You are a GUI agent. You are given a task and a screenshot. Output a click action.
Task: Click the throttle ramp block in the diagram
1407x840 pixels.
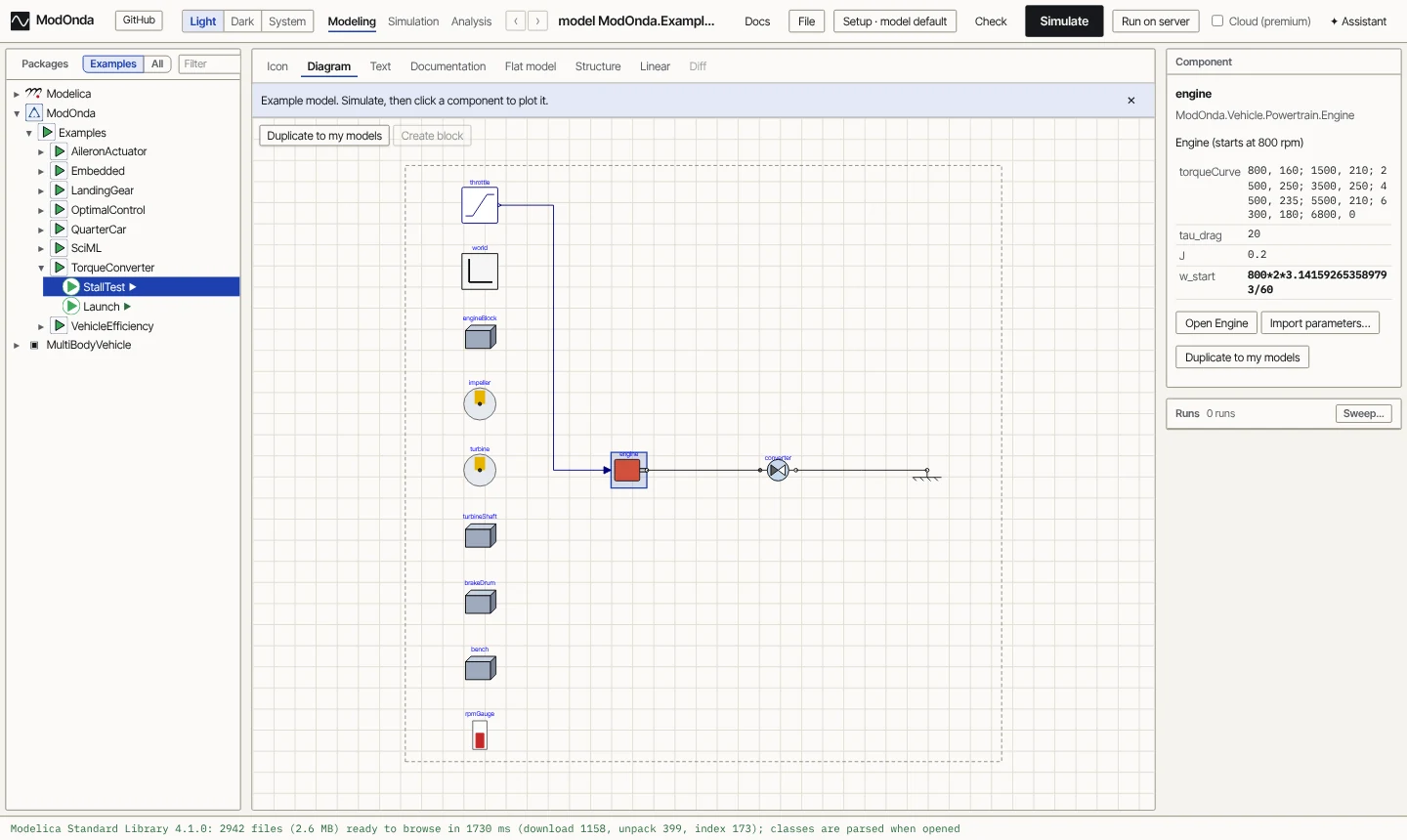coord(480,205)
